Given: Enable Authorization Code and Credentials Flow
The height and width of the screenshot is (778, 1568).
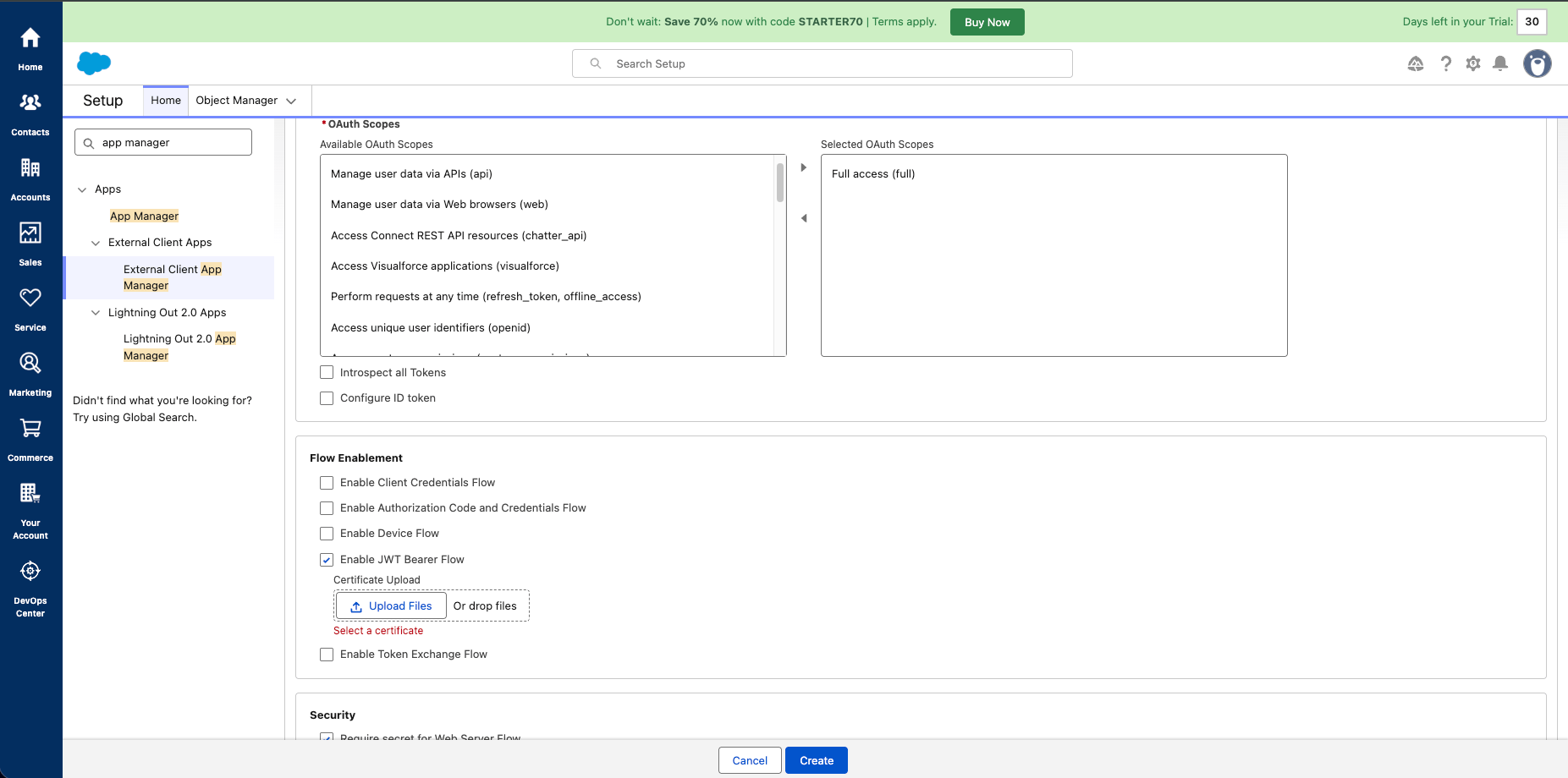Looking at the screenshot, I should (x=327, y=508).
